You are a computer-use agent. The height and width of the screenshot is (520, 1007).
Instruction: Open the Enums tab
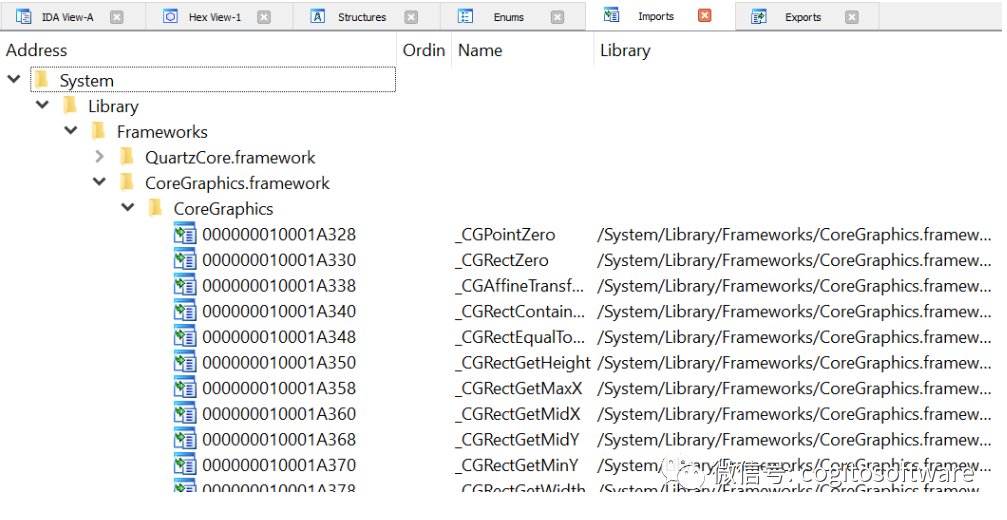[508, 17]
